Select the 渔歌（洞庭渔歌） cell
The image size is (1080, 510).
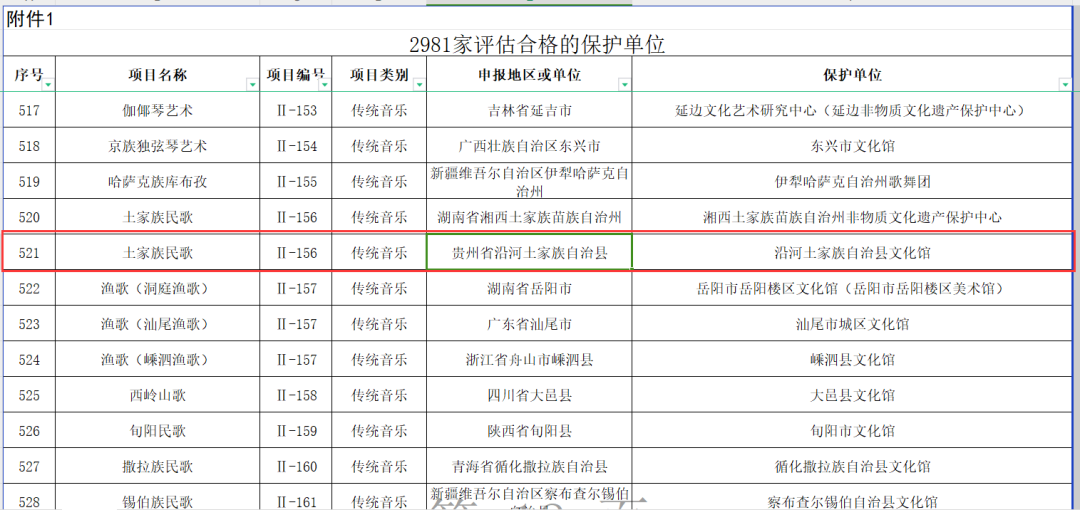tap(157, 289)
